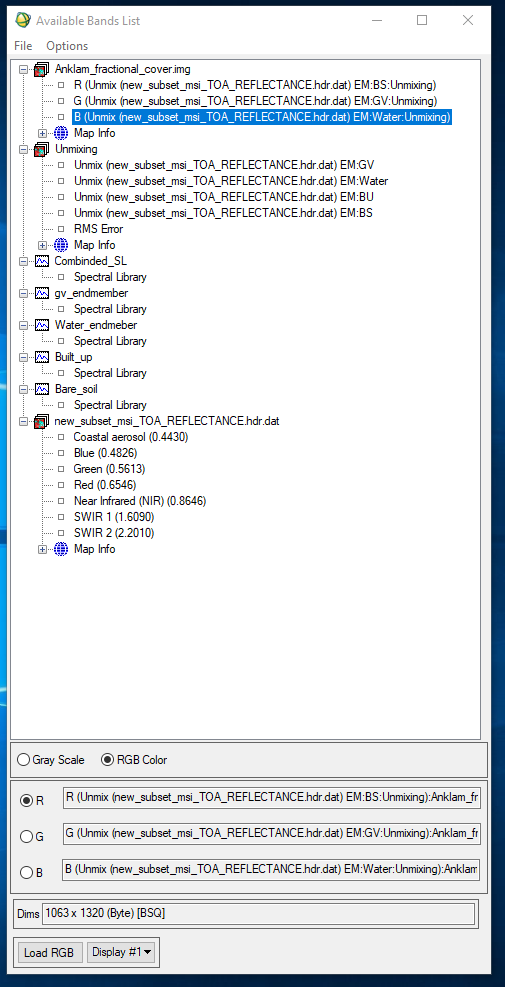Select the SWIR 1 (1.6090) band

(x=114, y=517)
